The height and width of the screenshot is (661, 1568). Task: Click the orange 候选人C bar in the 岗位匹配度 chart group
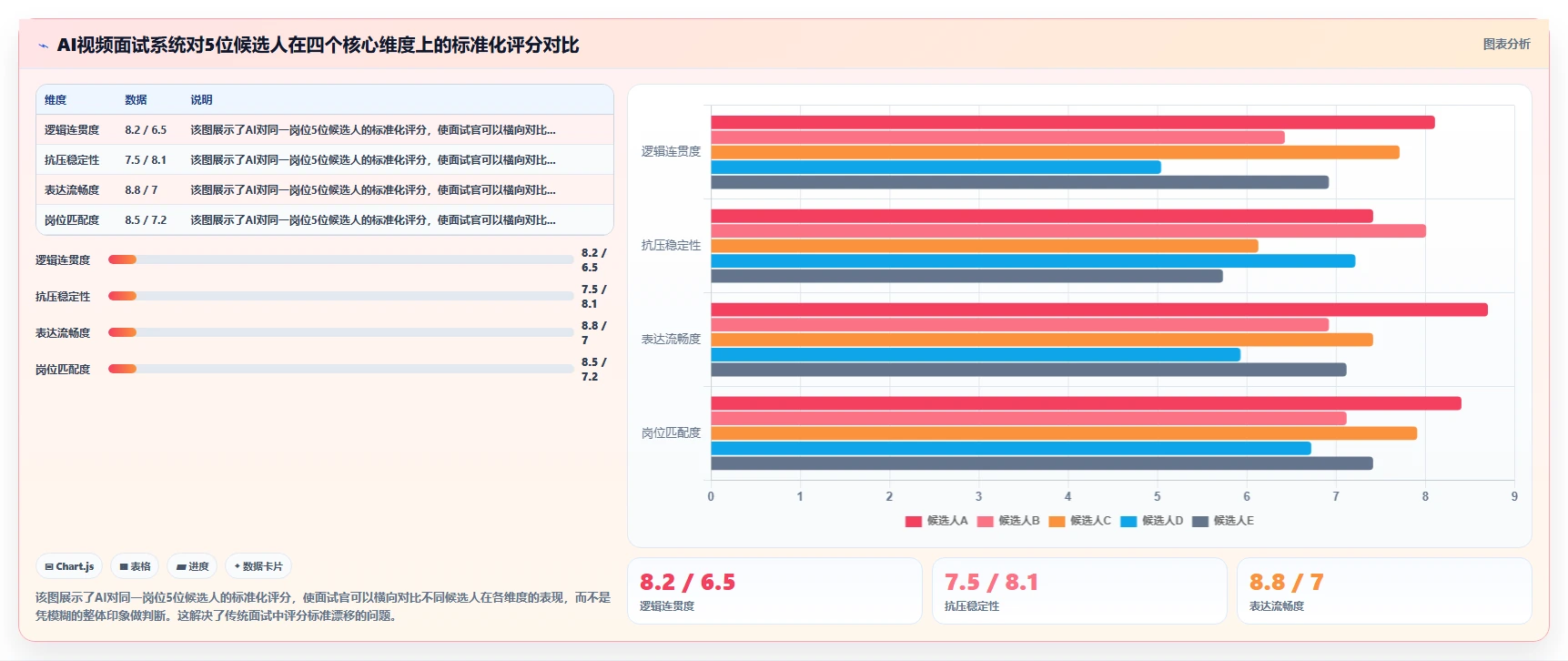[1064, 433]
